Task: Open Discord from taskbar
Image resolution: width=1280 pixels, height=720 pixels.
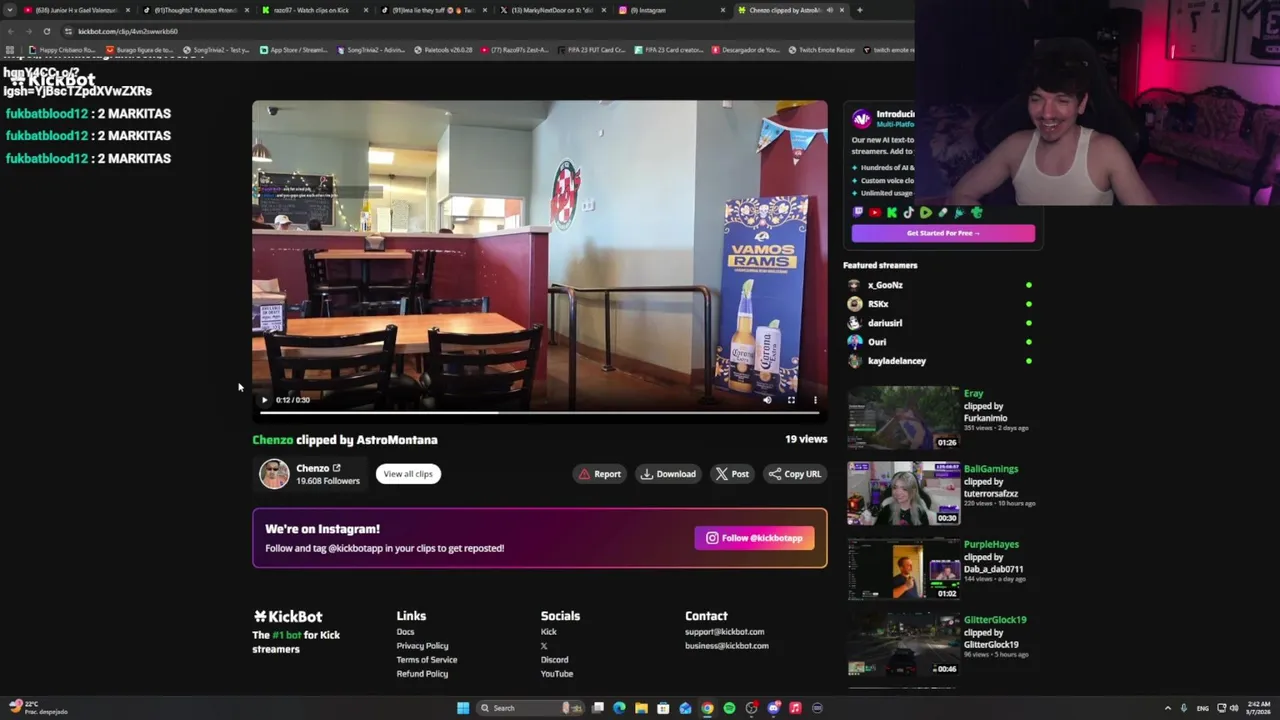Action: (x=773, y=708)
